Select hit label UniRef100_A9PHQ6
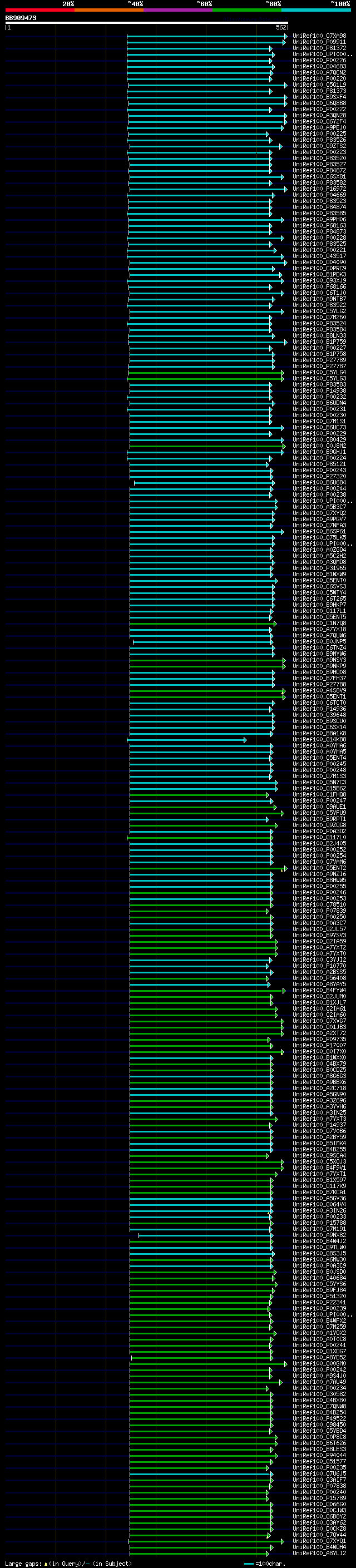The height and width of the screenshot is (1568, 356). 319,219
